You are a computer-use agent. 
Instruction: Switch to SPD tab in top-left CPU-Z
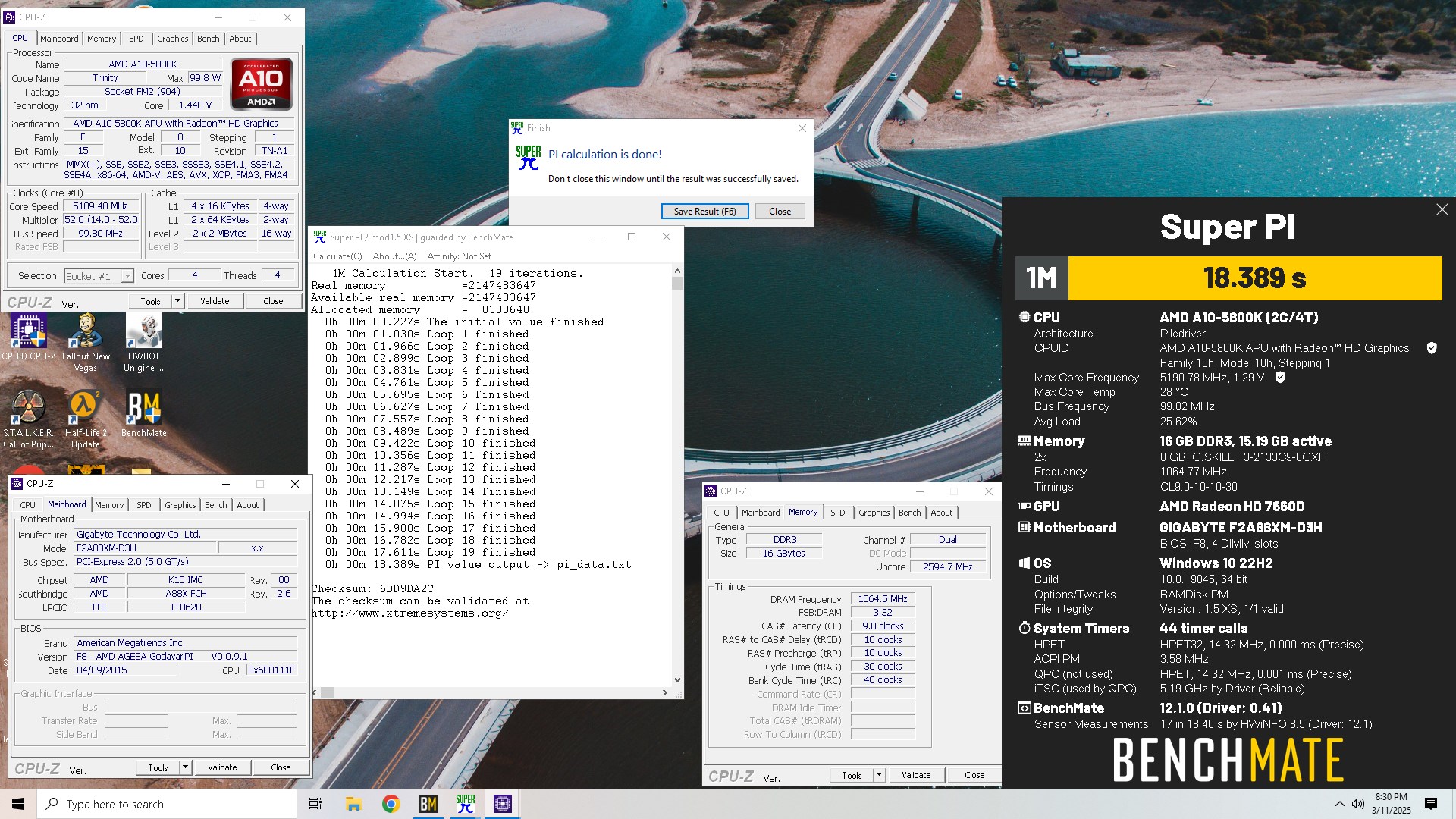[x=136, y=39]
